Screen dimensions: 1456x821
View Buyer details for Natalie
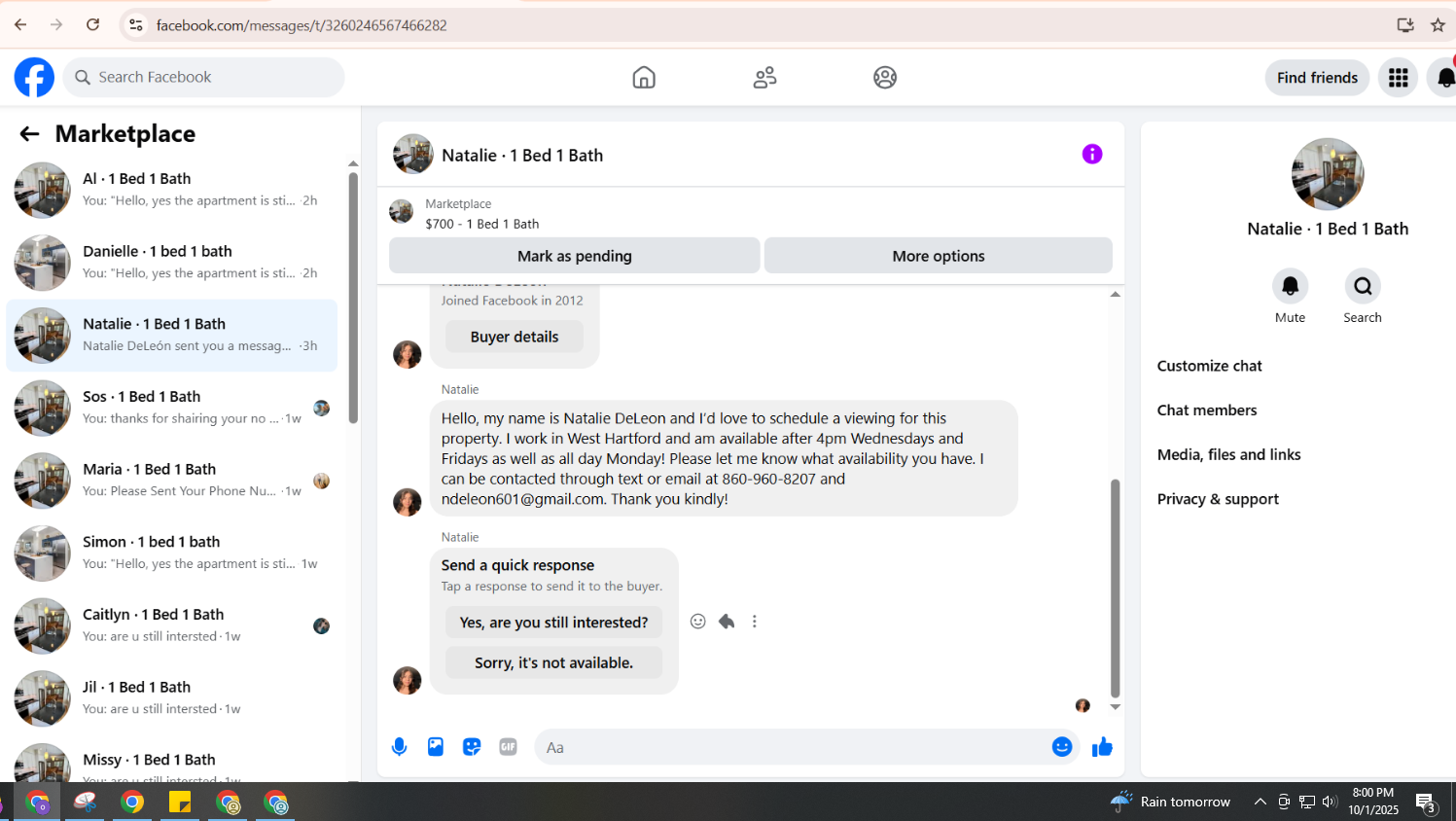point(515,337)
